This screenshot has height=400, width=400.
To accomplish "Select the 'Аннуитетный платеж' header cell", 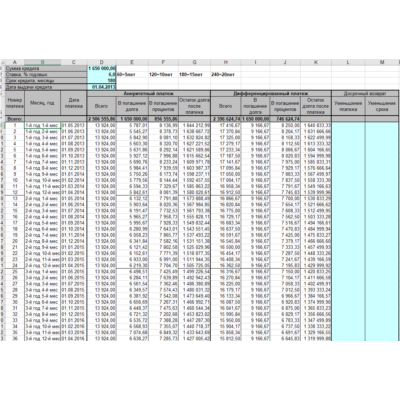I will [149, 94].
